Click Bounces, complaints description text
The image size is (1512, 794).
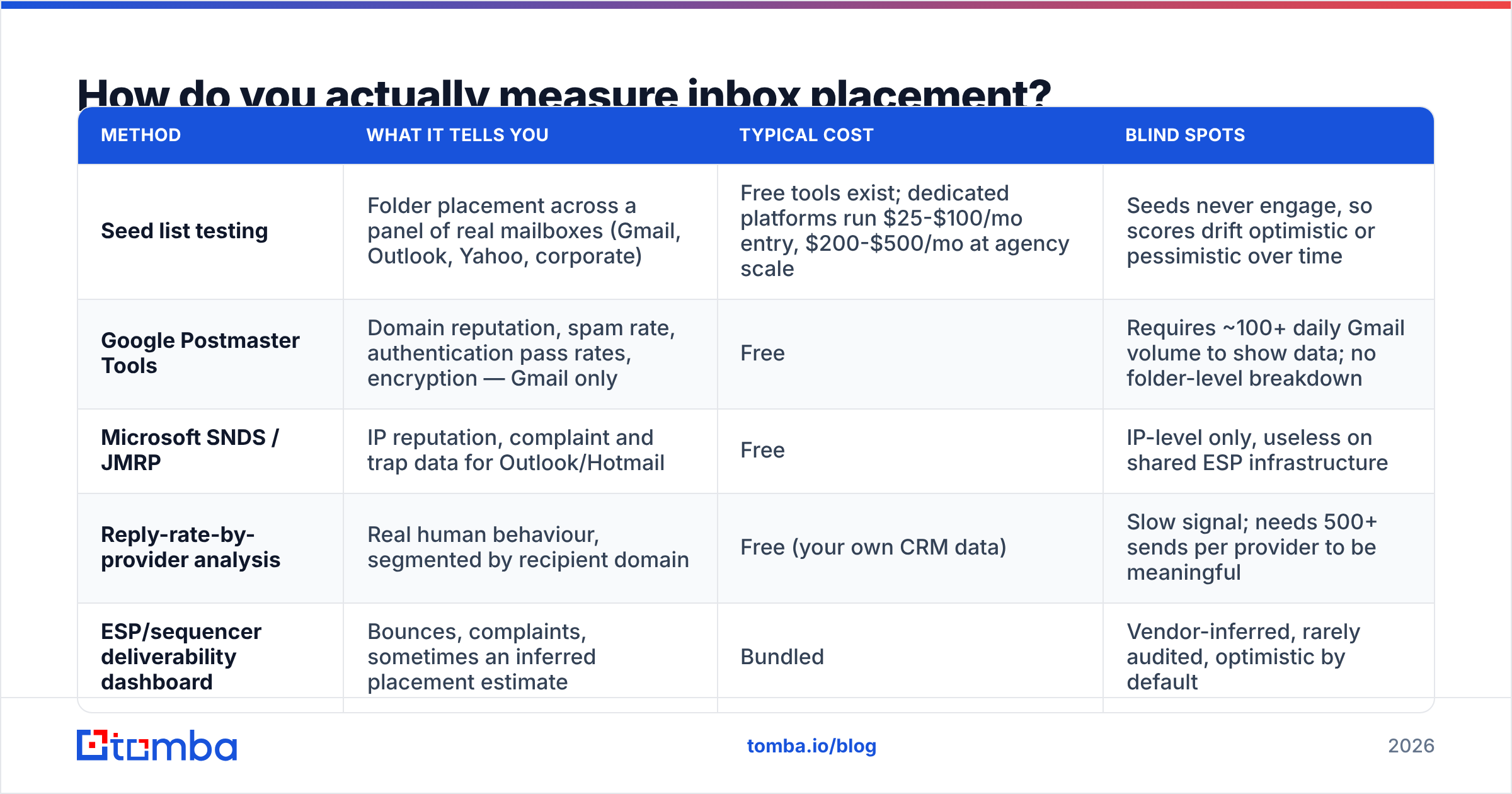click(481, 657)
